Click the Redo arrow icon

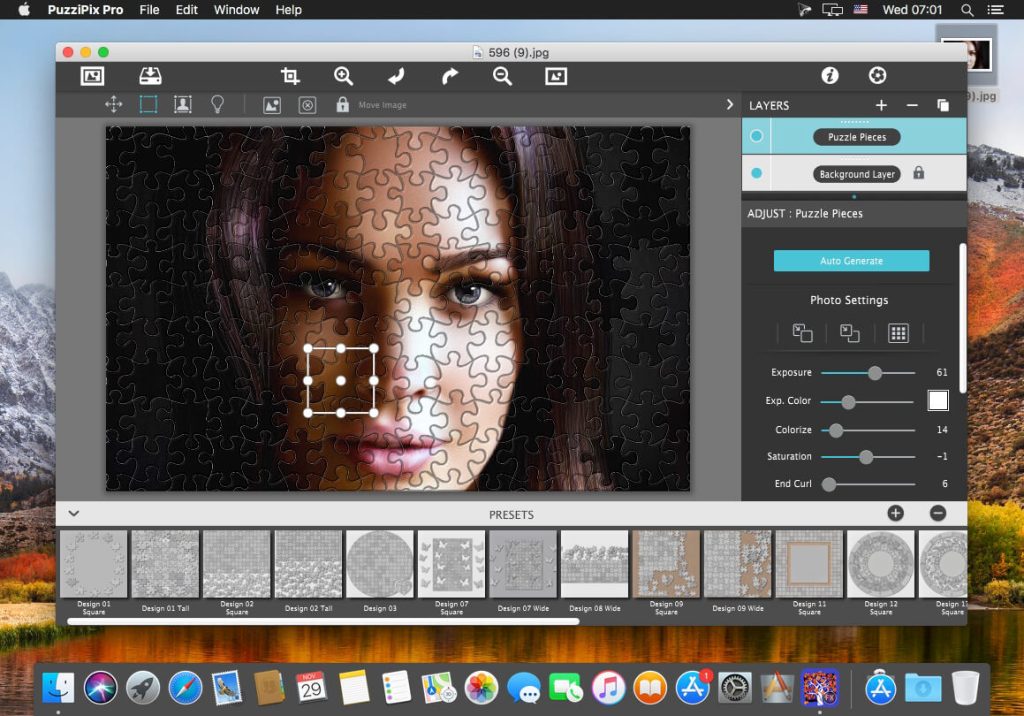[x=448, y=75]
